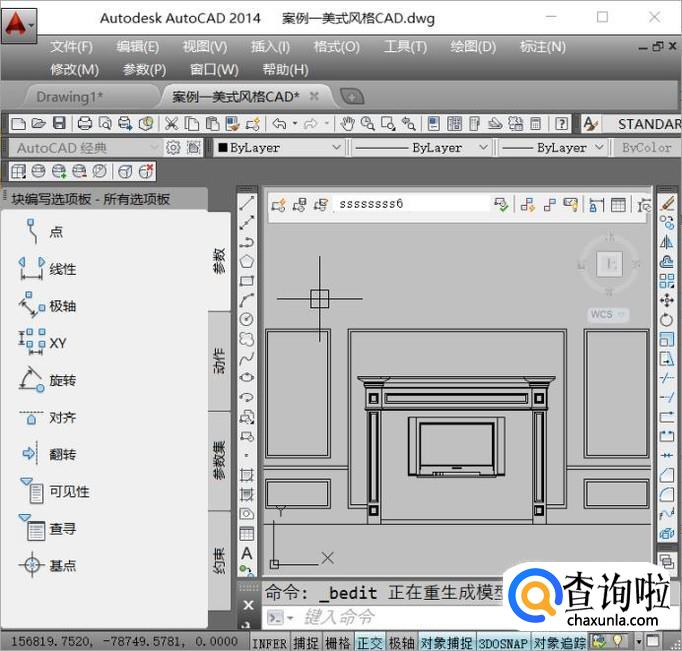682x651 pixels.
Task: Toggle 正交 ortho mode in status bar
Action: tap(369, 642)
